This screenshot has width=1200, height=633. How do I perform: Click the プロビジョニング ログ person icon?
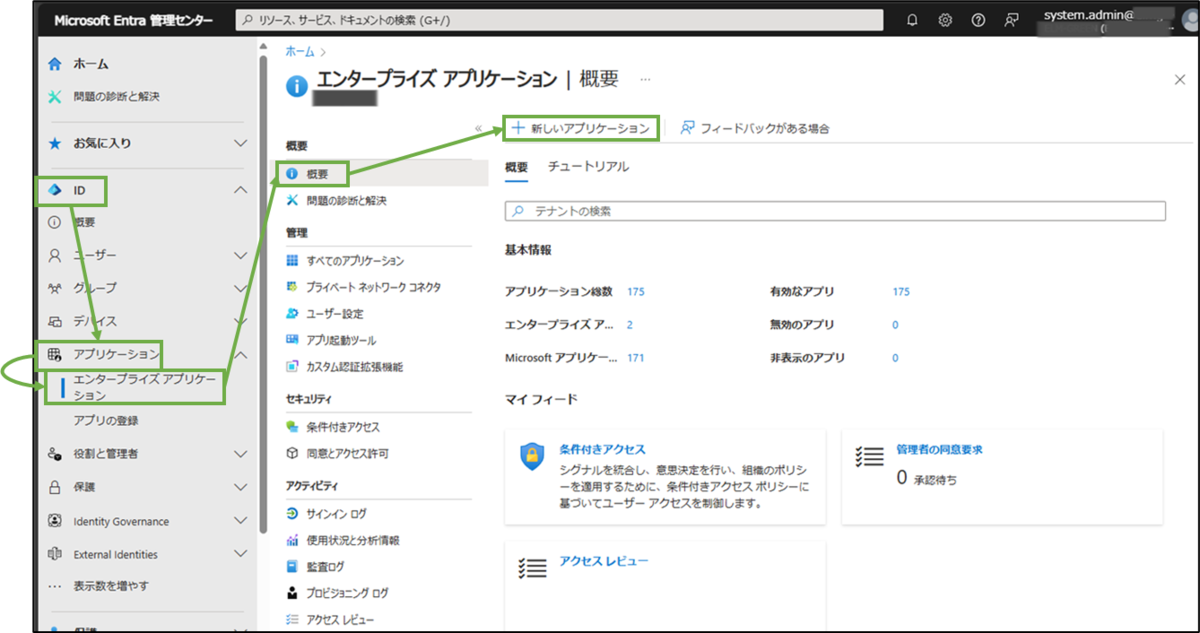[x=292, y=593]
